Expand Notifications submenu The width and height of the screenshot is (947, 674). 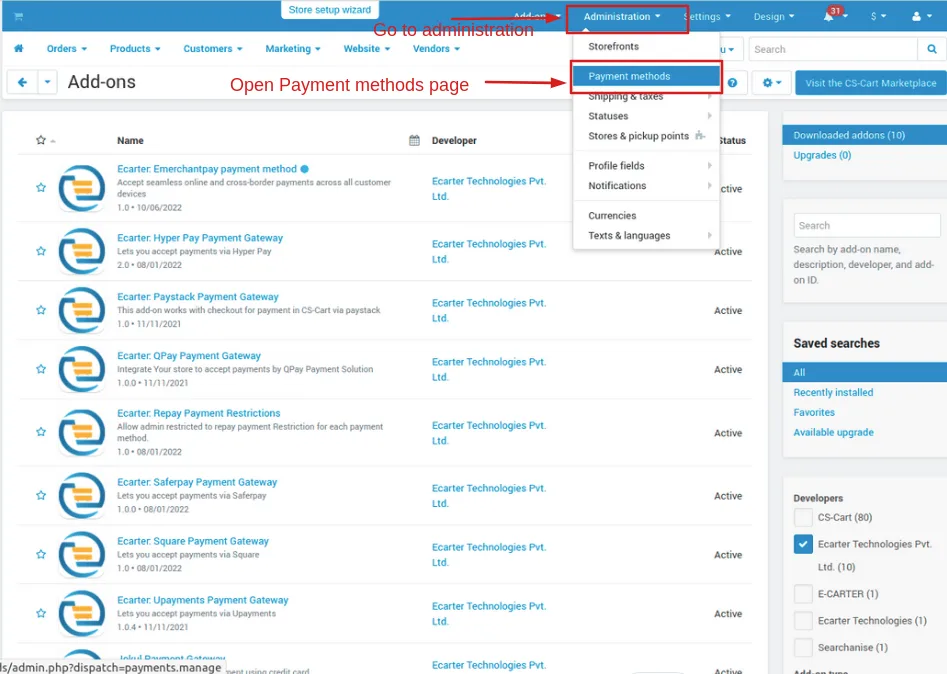point(646,185)
